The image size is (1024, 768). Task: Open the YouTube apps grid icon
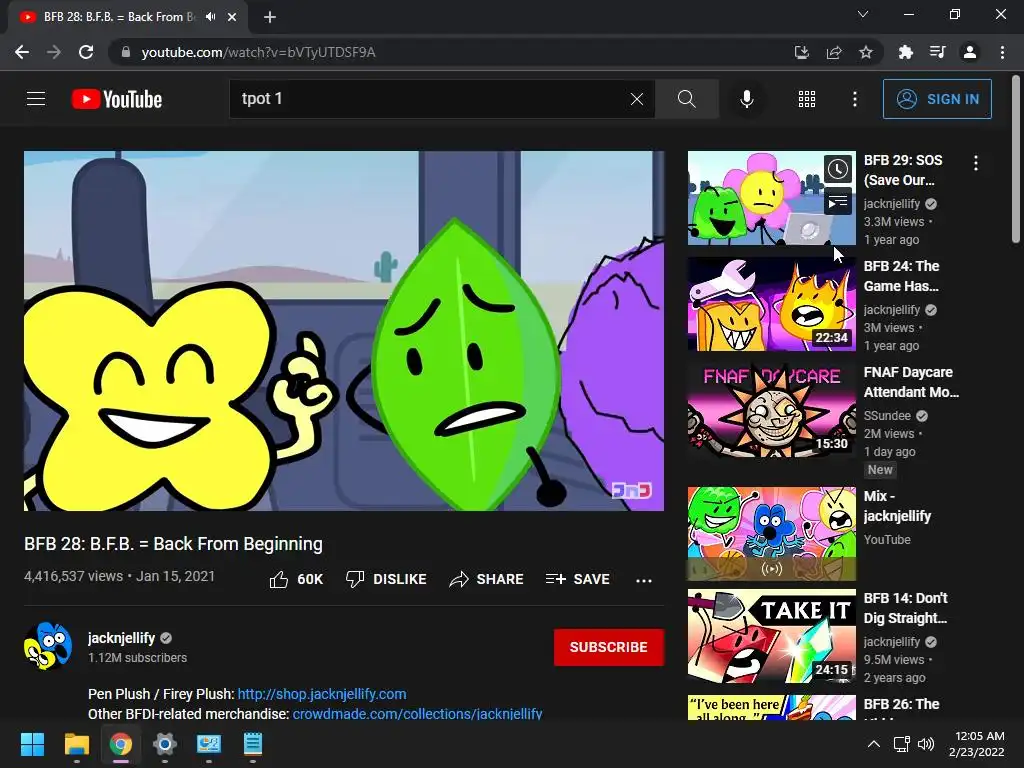point(807,99)
